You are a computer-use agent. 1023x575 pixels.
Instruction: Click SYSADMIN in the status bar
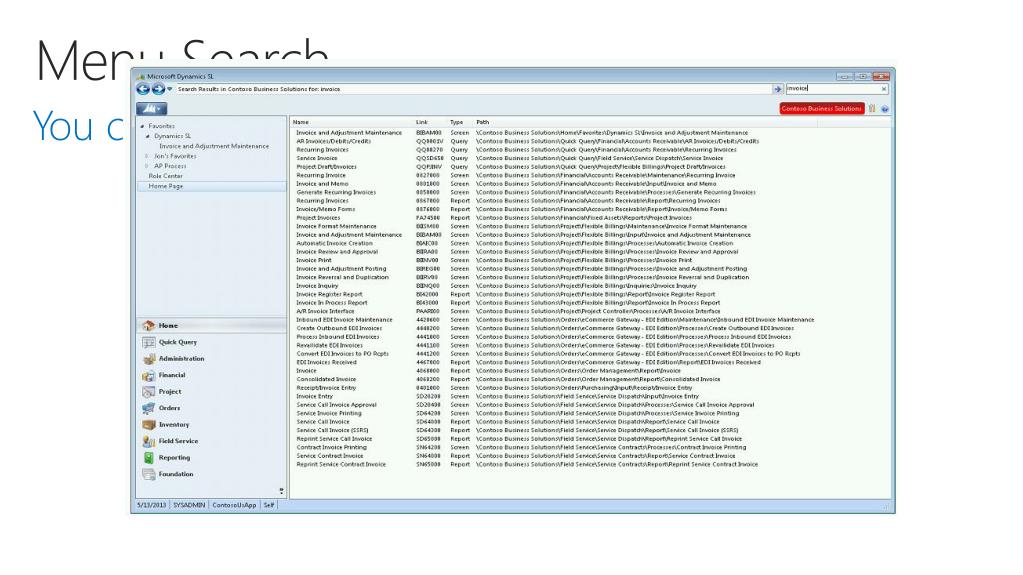(x=189, y=505)
